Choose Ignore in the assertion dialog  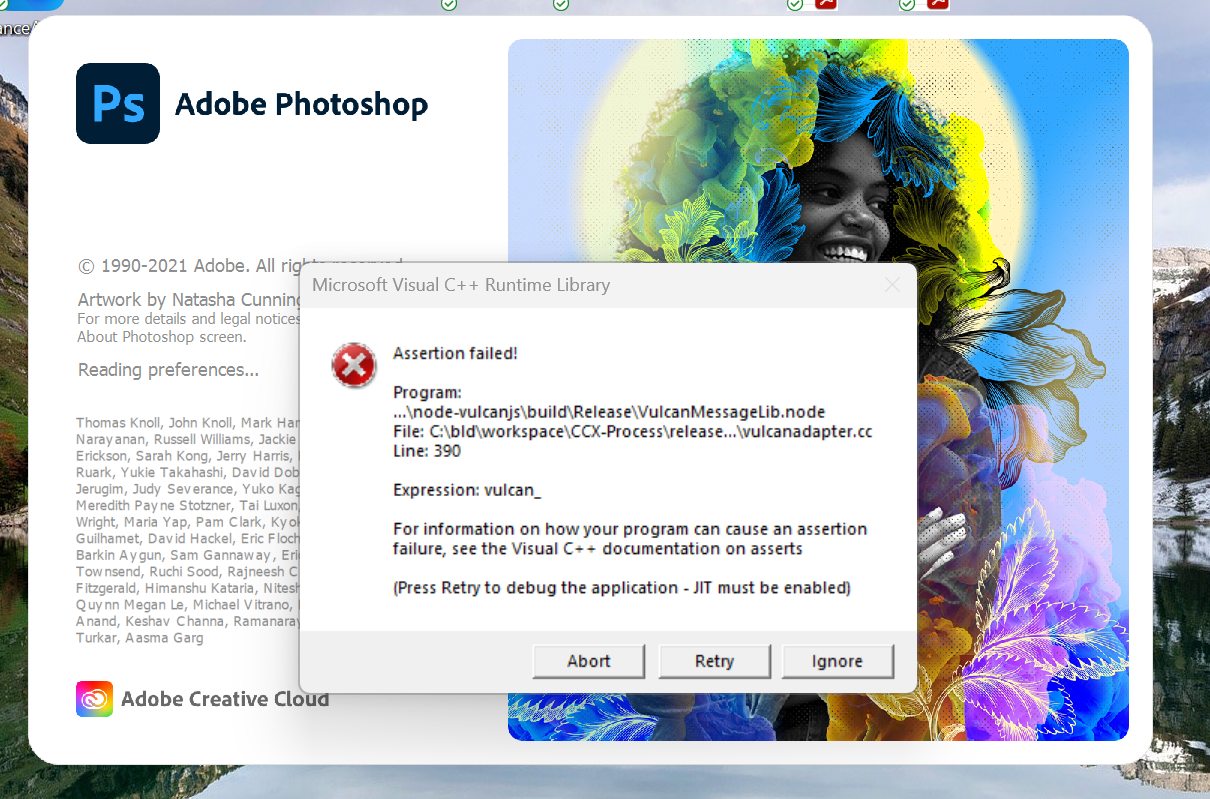837,661
